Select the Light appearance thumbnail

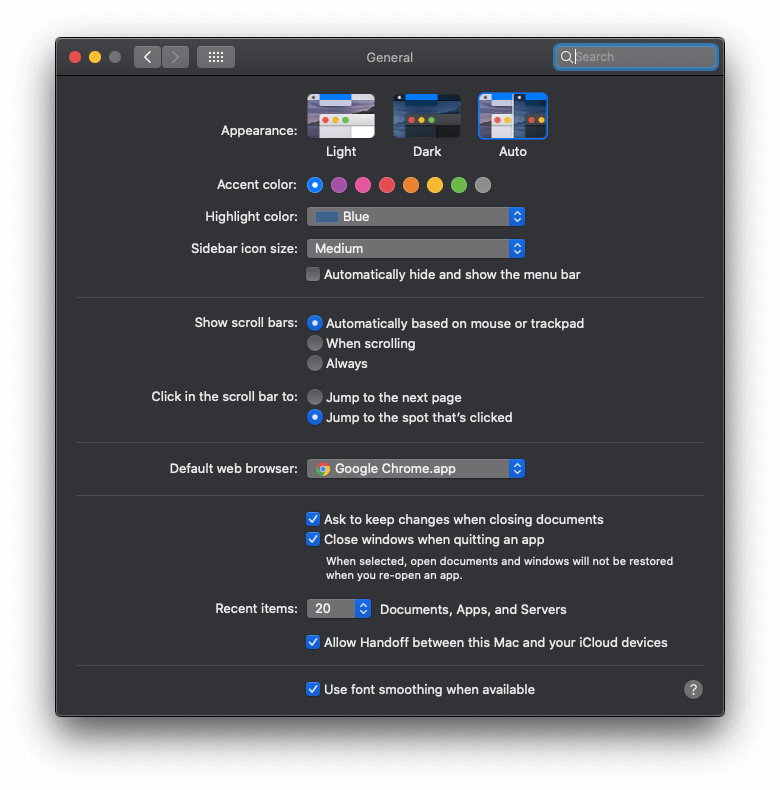tap(341, 116)
